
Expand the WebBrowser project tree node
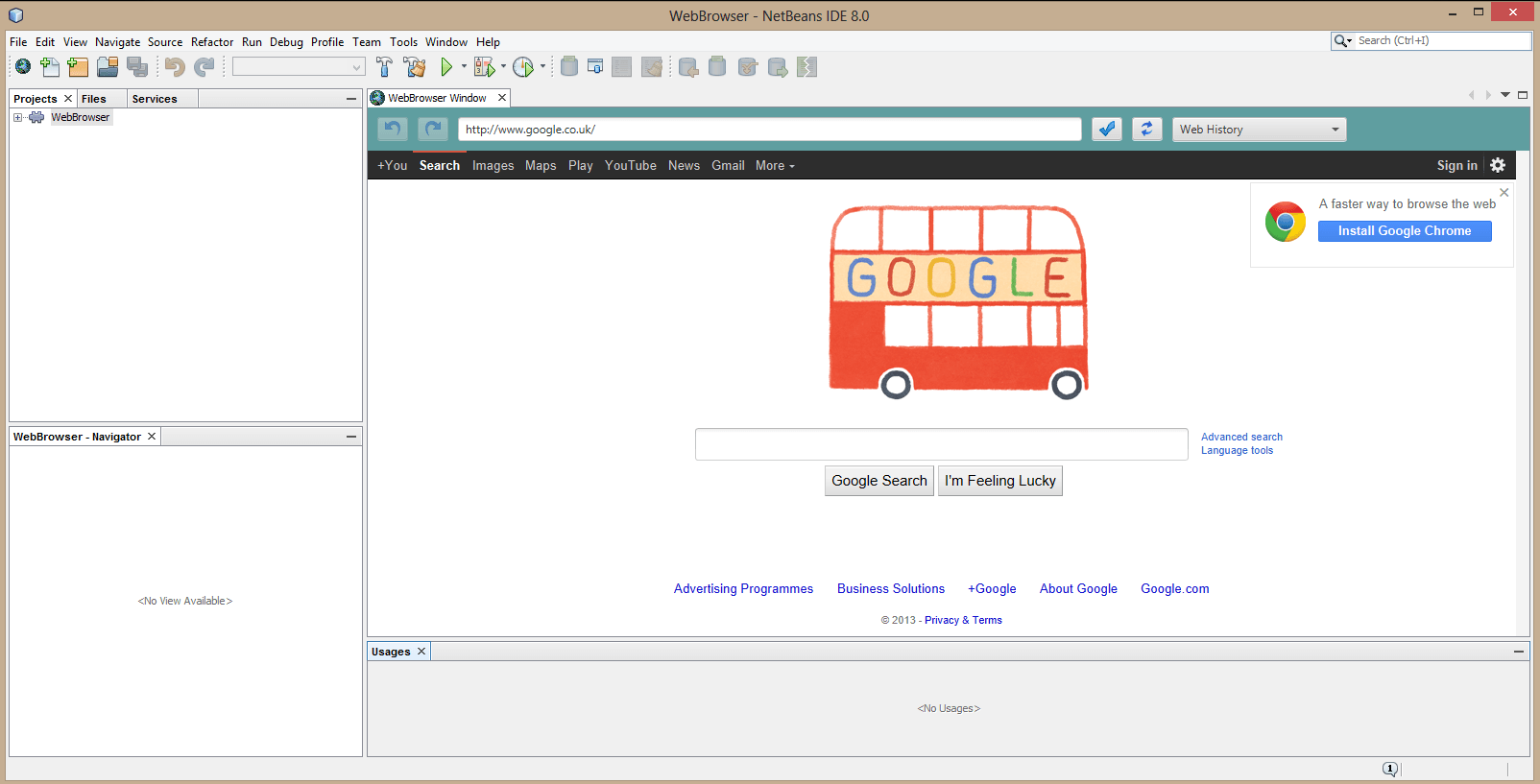point(17,117)
